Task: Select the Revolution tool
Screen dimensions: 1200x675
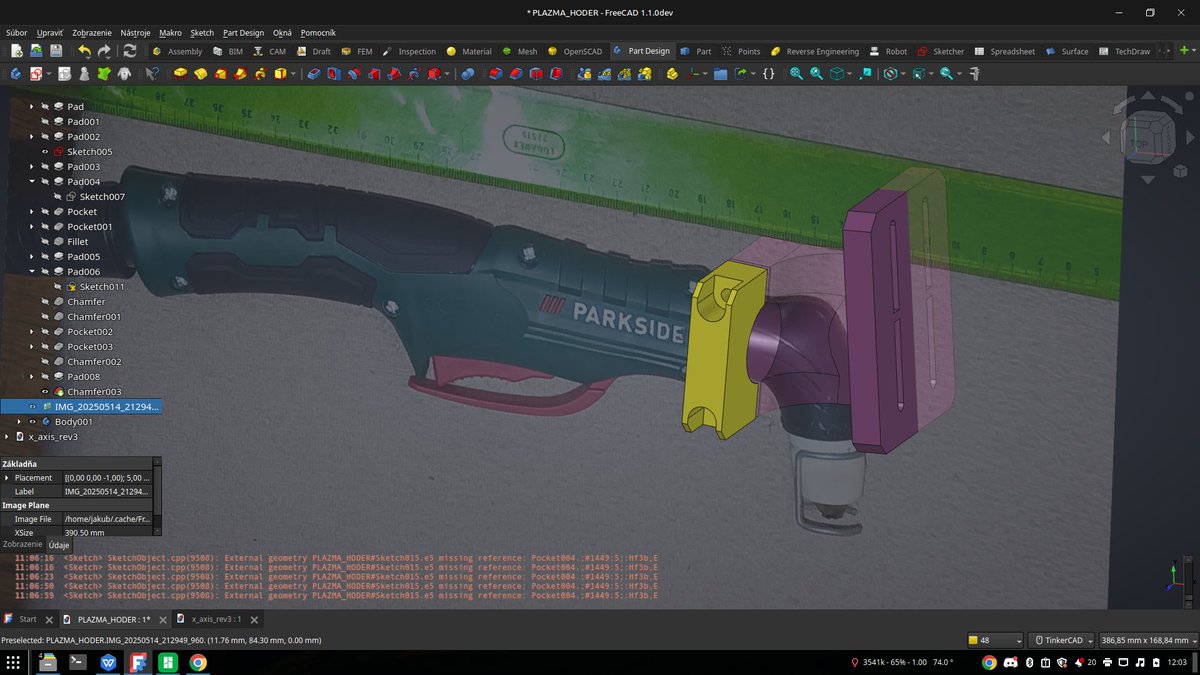Action: (x=200, y=74)
